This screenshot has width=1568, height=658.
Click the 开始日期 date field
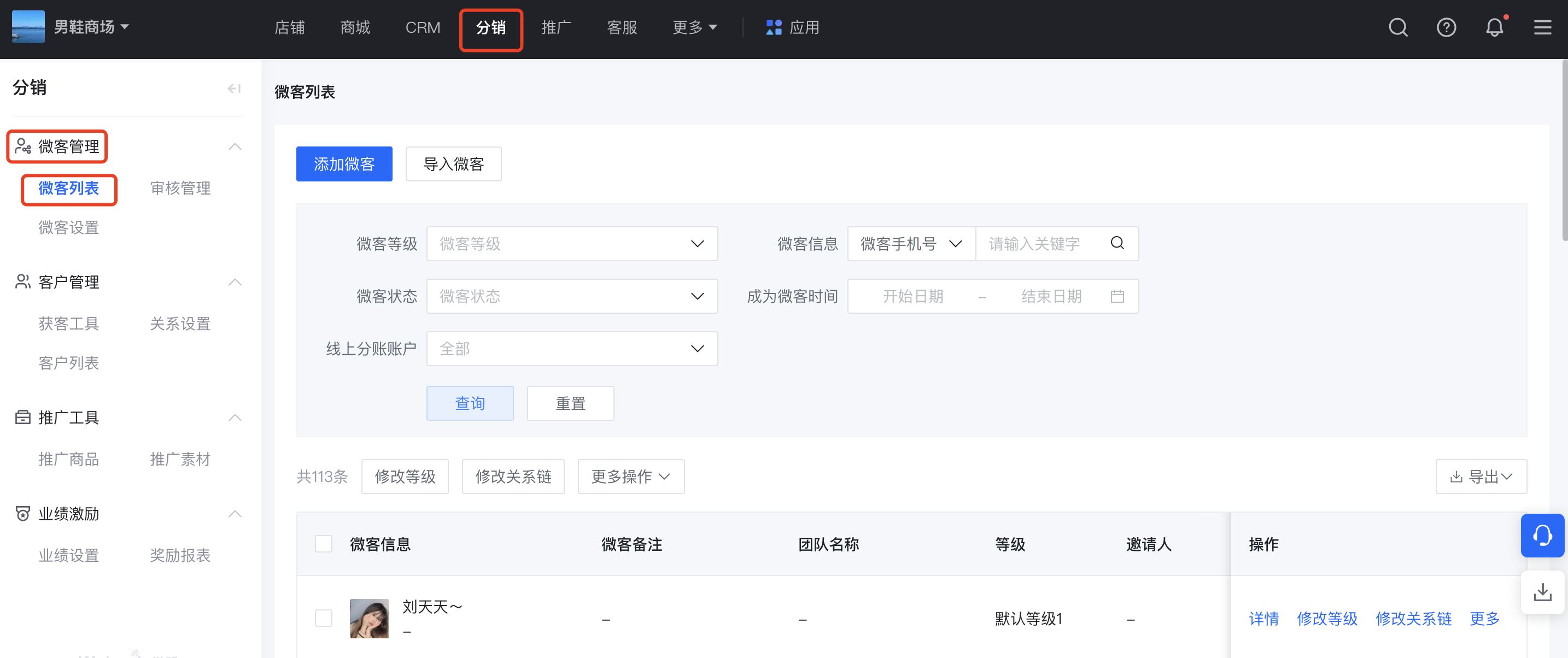tap(912, 296)
